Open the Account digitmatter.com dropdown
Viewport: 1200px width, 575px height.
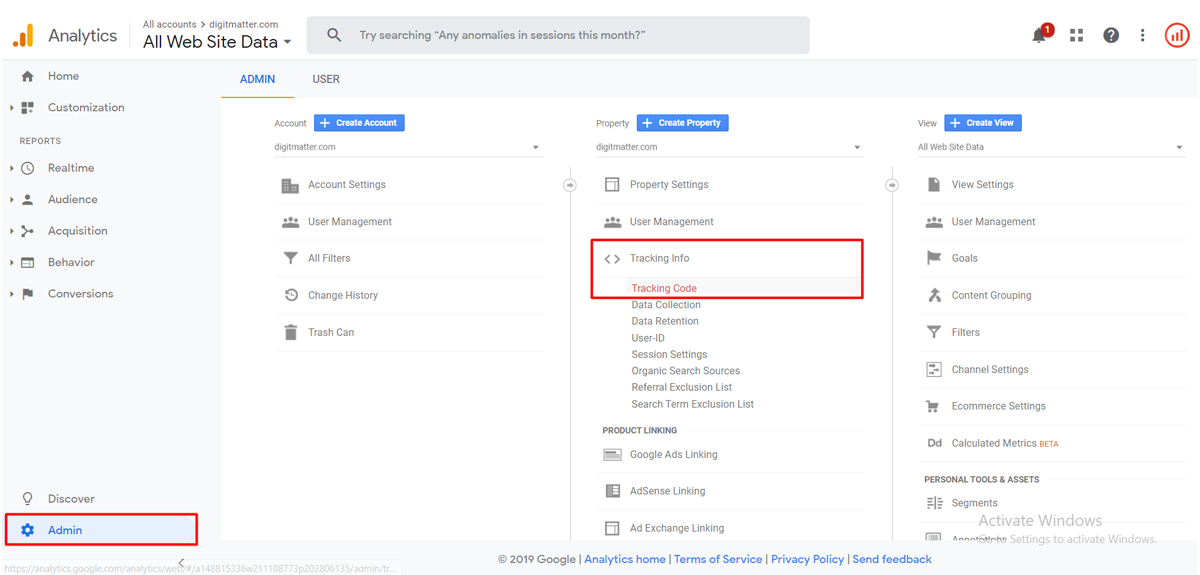408,147
